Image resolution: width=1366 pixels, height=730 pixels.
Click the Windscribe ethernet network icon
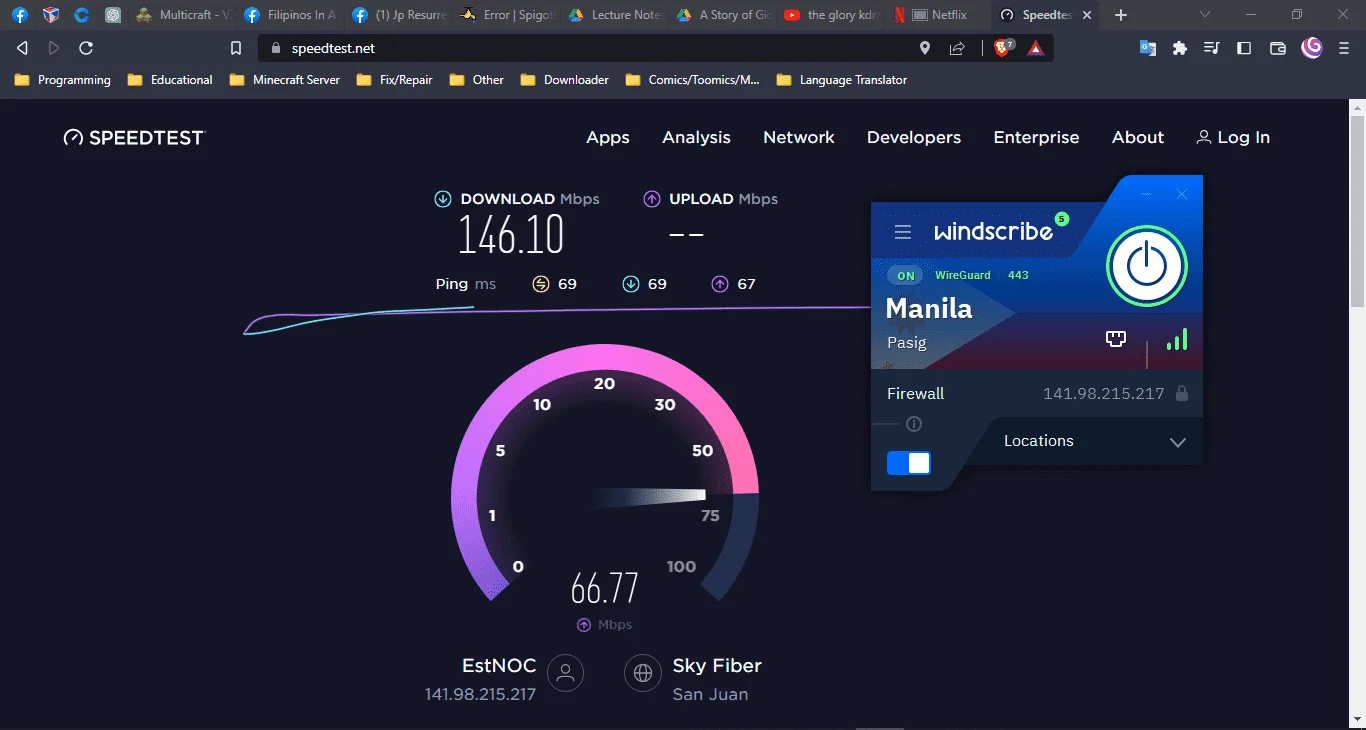[x=1116, y=339]
